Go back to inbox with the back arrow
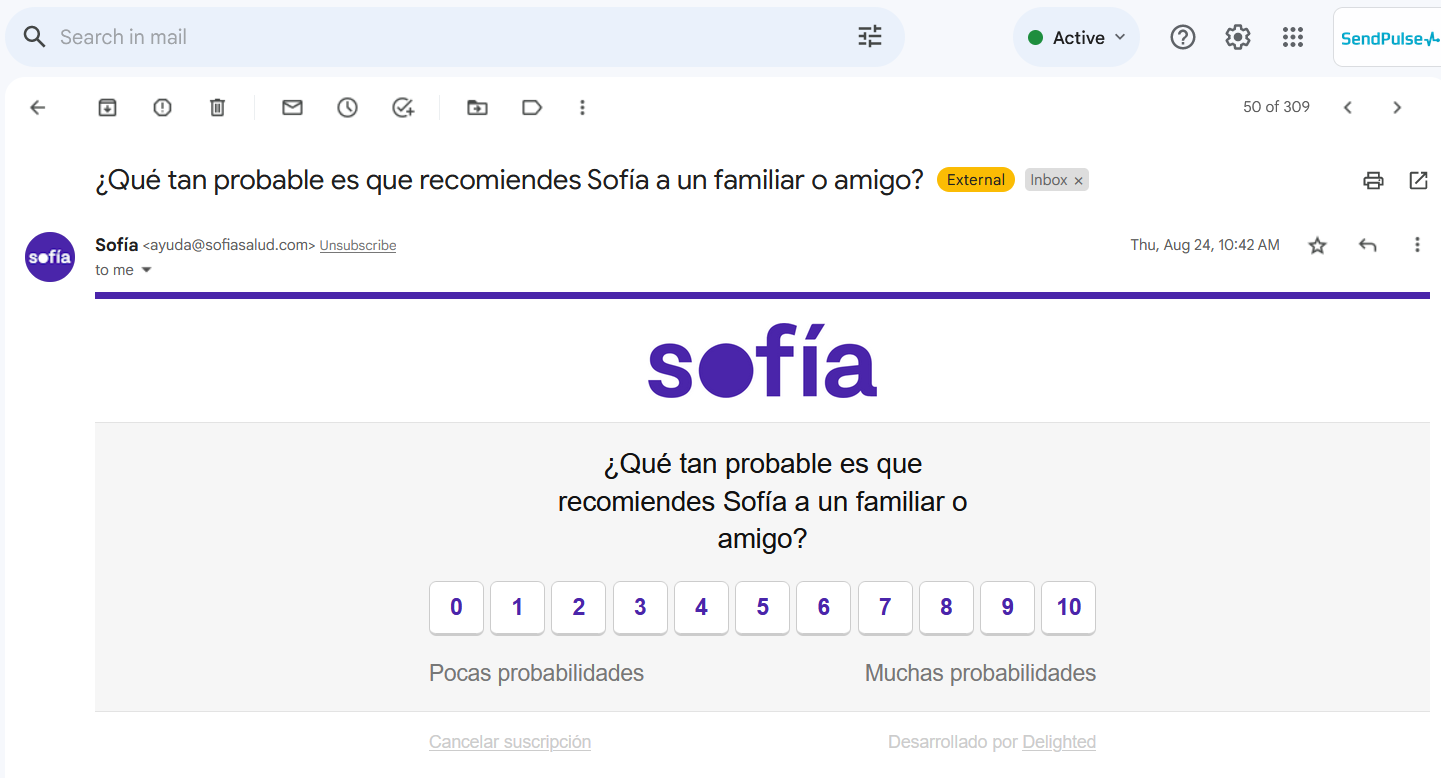Image resolution: width=1441 pixels, height=778 pixels. [x=38, y=107]
